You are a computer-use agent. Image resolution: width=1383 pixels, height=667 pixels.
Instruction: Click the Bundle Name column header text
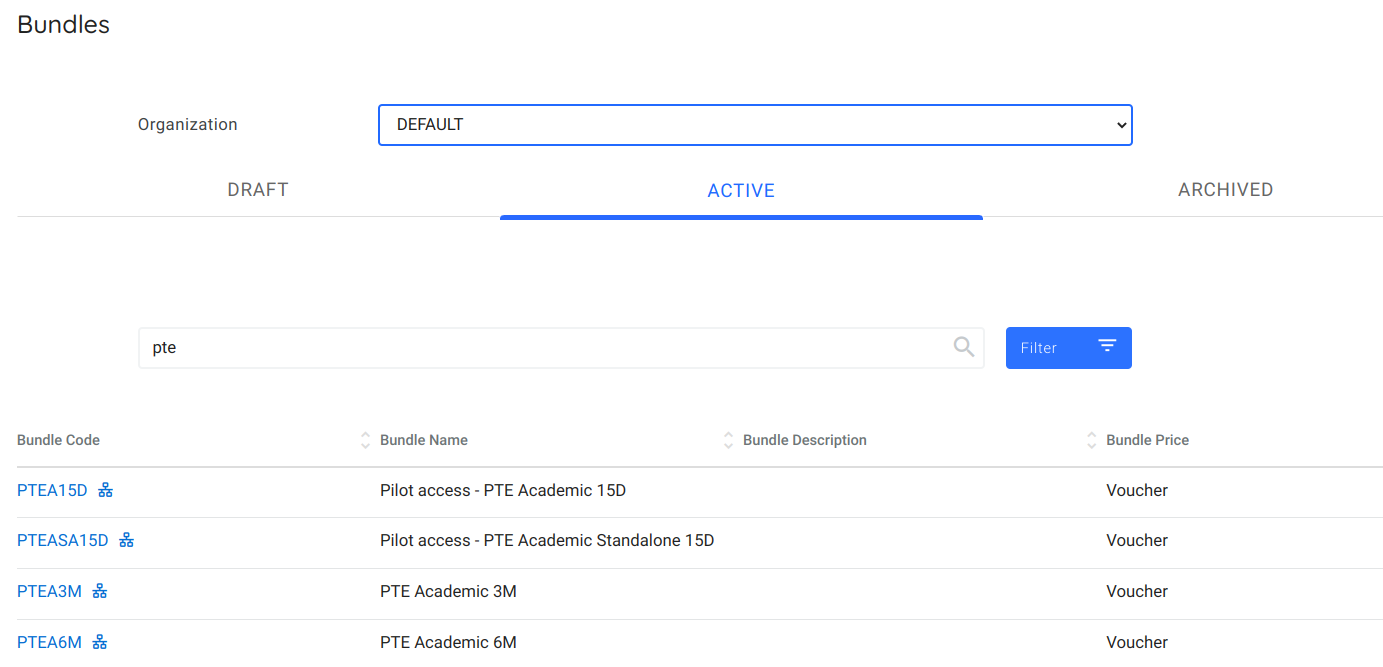pyautogui.click(x=424, y=440)
